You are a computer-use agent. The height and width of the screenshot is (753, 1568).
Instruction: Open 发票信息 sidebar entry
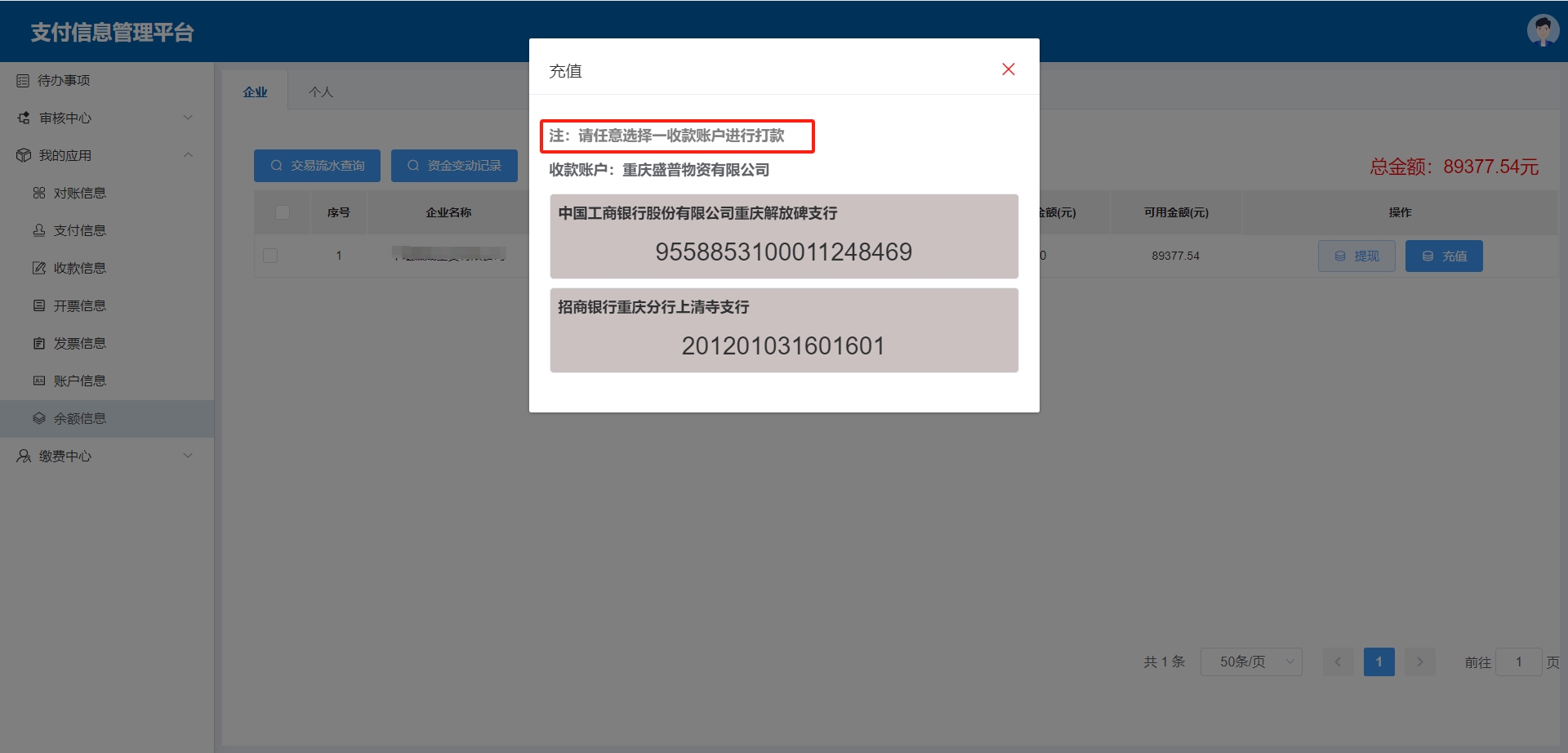tap(79, 343)
